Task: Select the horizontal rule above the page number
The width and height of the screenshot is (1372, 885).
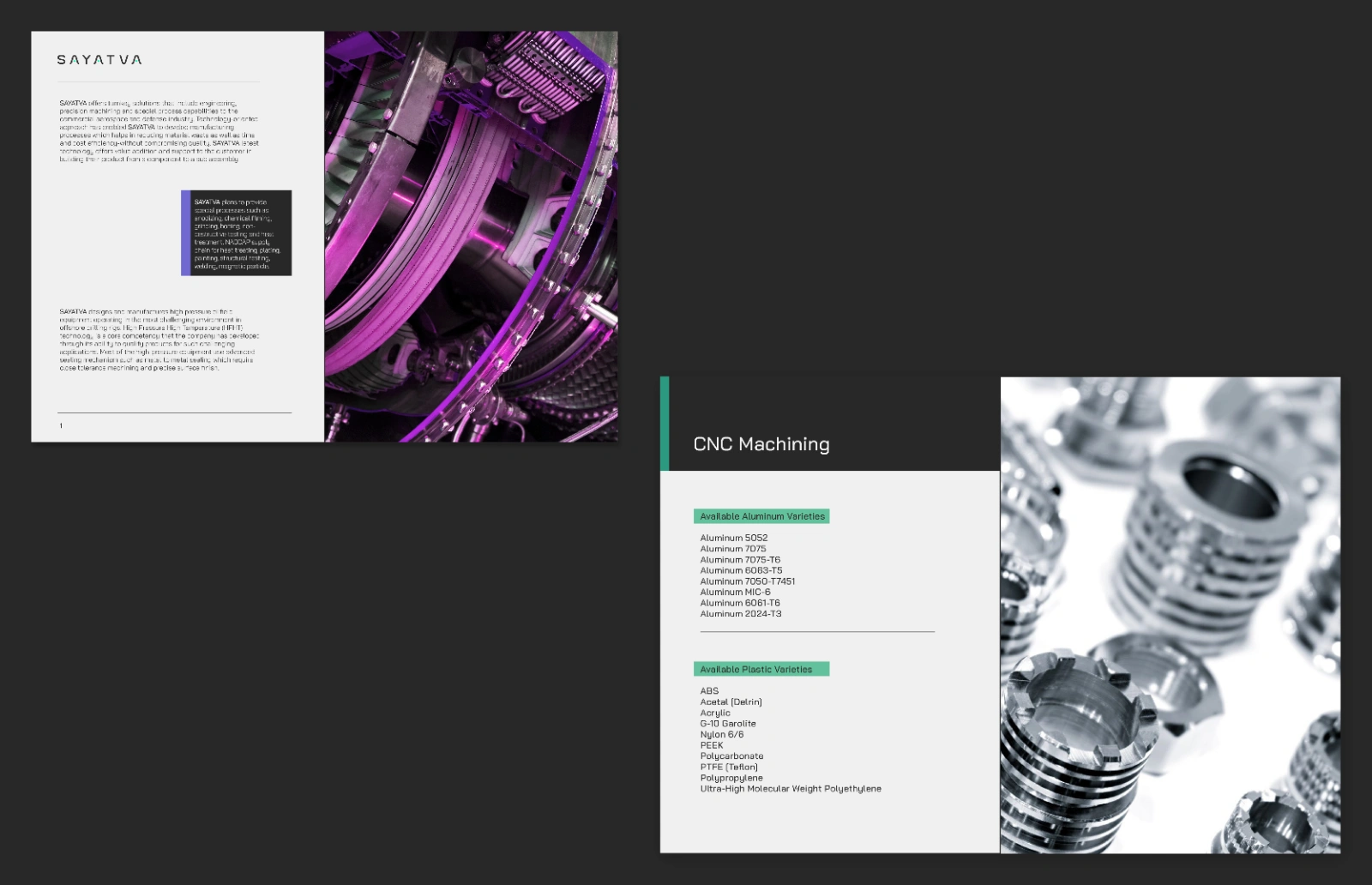Action: (x=174, y=413)
